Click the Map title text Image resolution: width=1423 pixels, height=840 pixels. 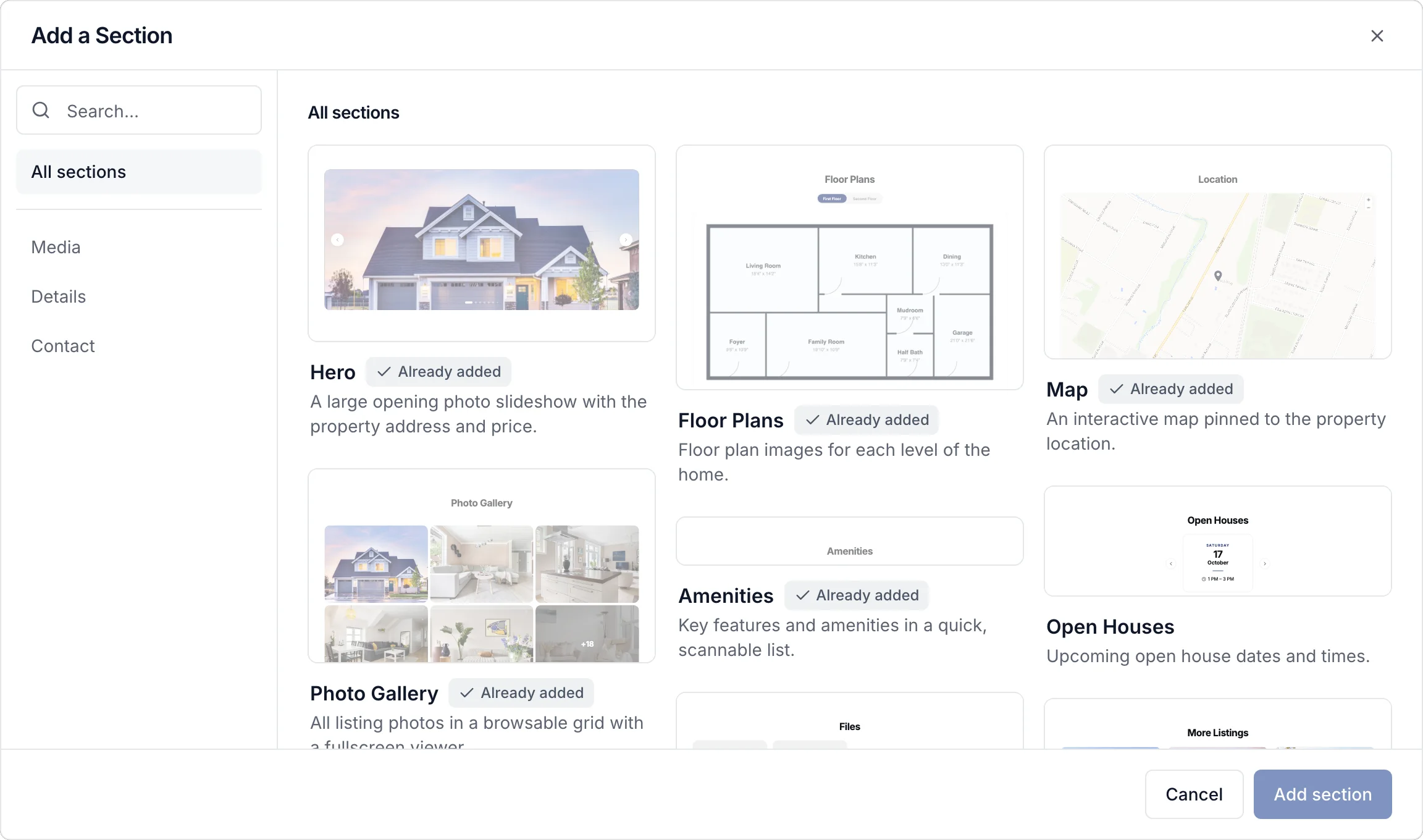pyautogui.click(x=1067, y=390)
